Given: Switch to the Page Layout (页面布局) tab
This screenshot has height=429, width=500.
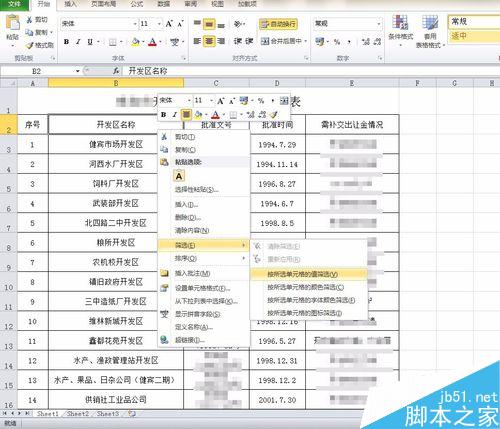Looking at the screenshot, I should click(x=103, y=4).
